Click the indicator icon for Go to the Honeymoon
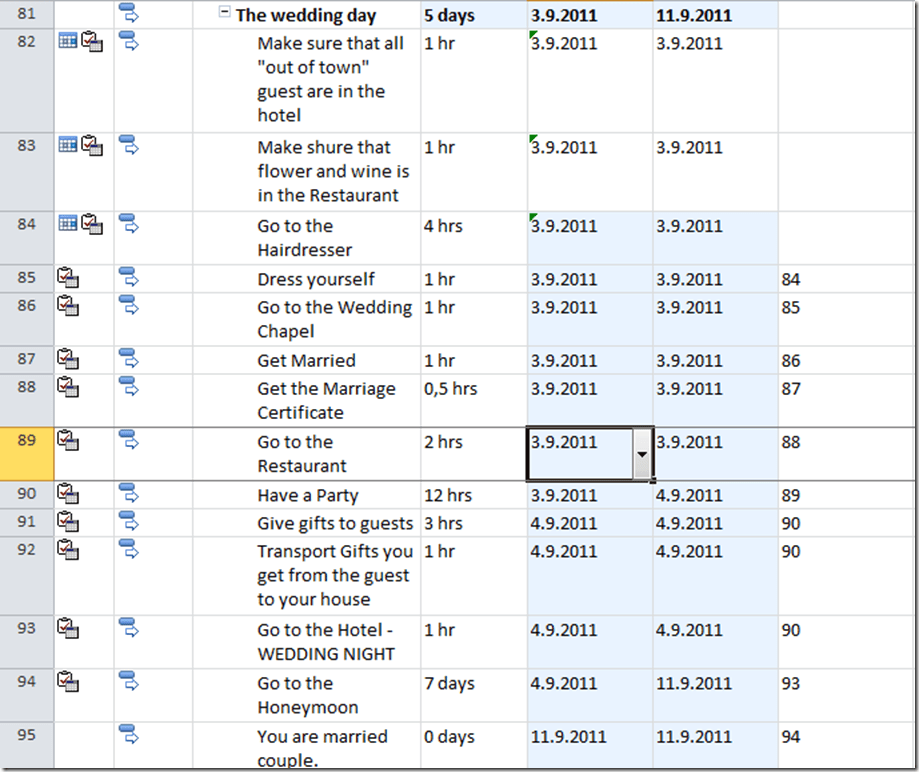Viewport: 919px width, 772px height. tap(68, 682)
